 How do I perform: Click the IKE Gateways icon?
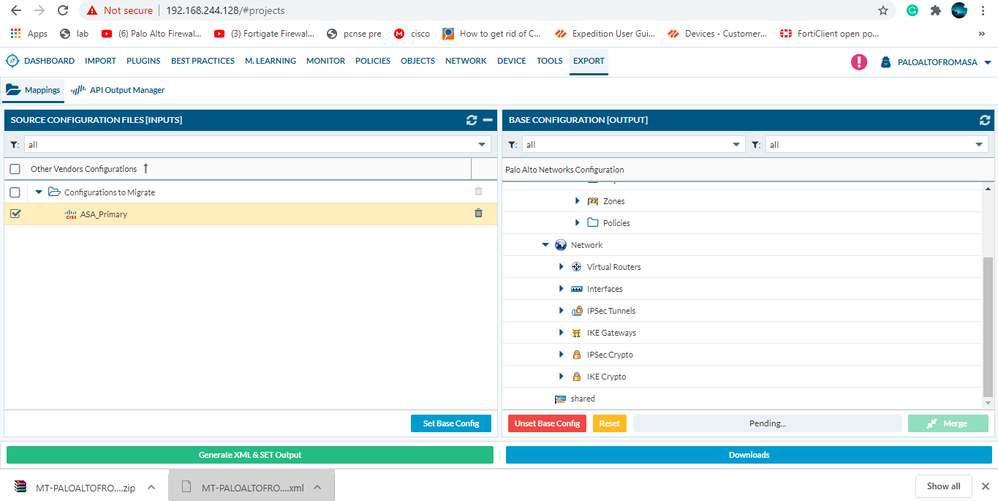pyautogui.click(x=577, y=332)
